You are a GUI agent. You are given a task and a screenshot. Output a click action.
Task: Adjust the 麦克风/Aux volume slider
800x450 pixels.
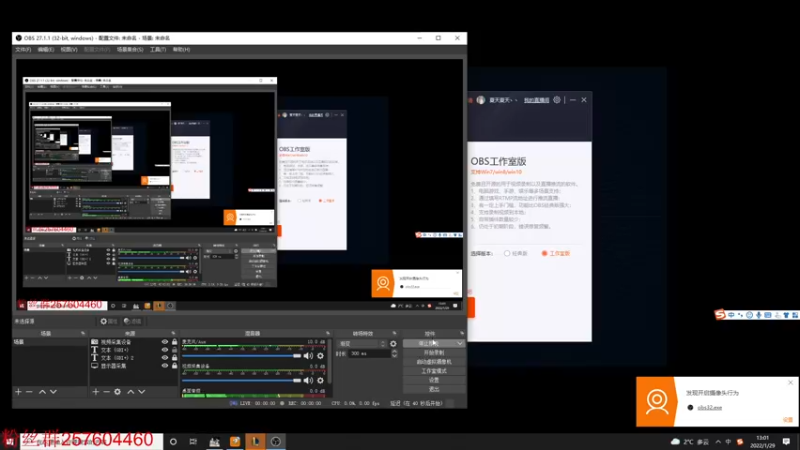241,356
